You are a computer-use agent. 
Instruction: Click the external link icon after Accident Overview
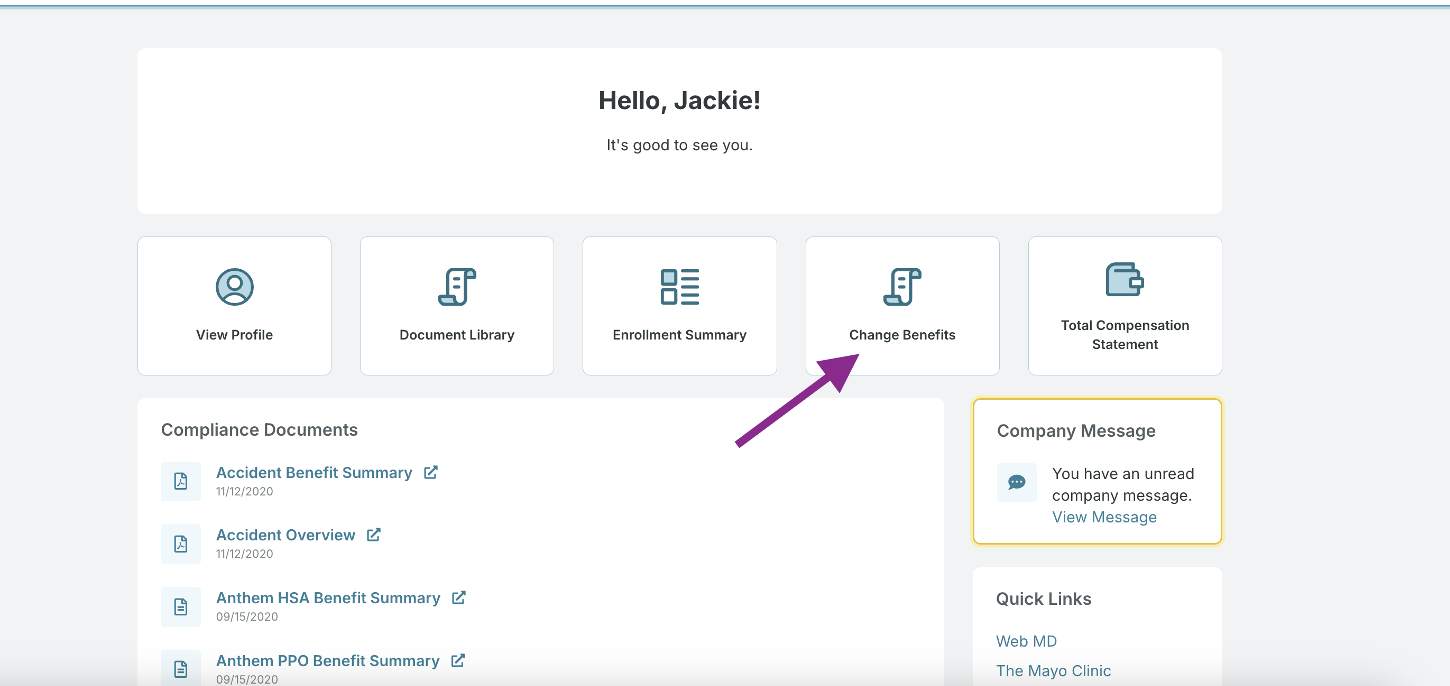pos(373,535)
